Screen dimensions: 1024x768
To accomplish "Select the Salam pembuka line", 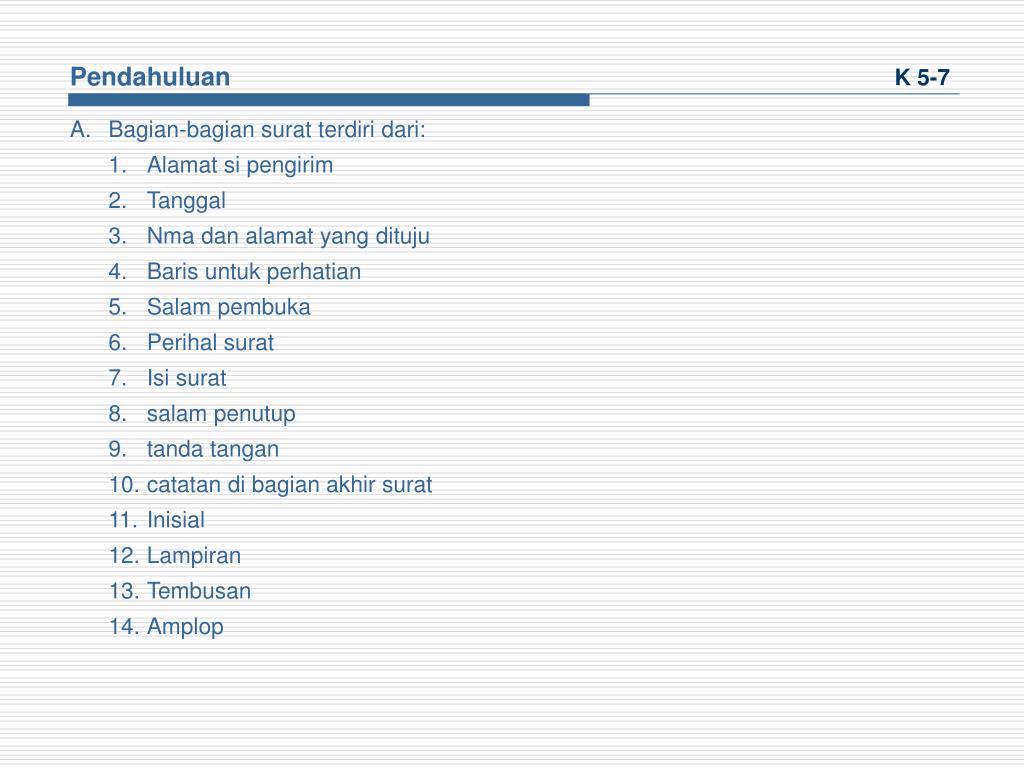I will pos(229,307).
